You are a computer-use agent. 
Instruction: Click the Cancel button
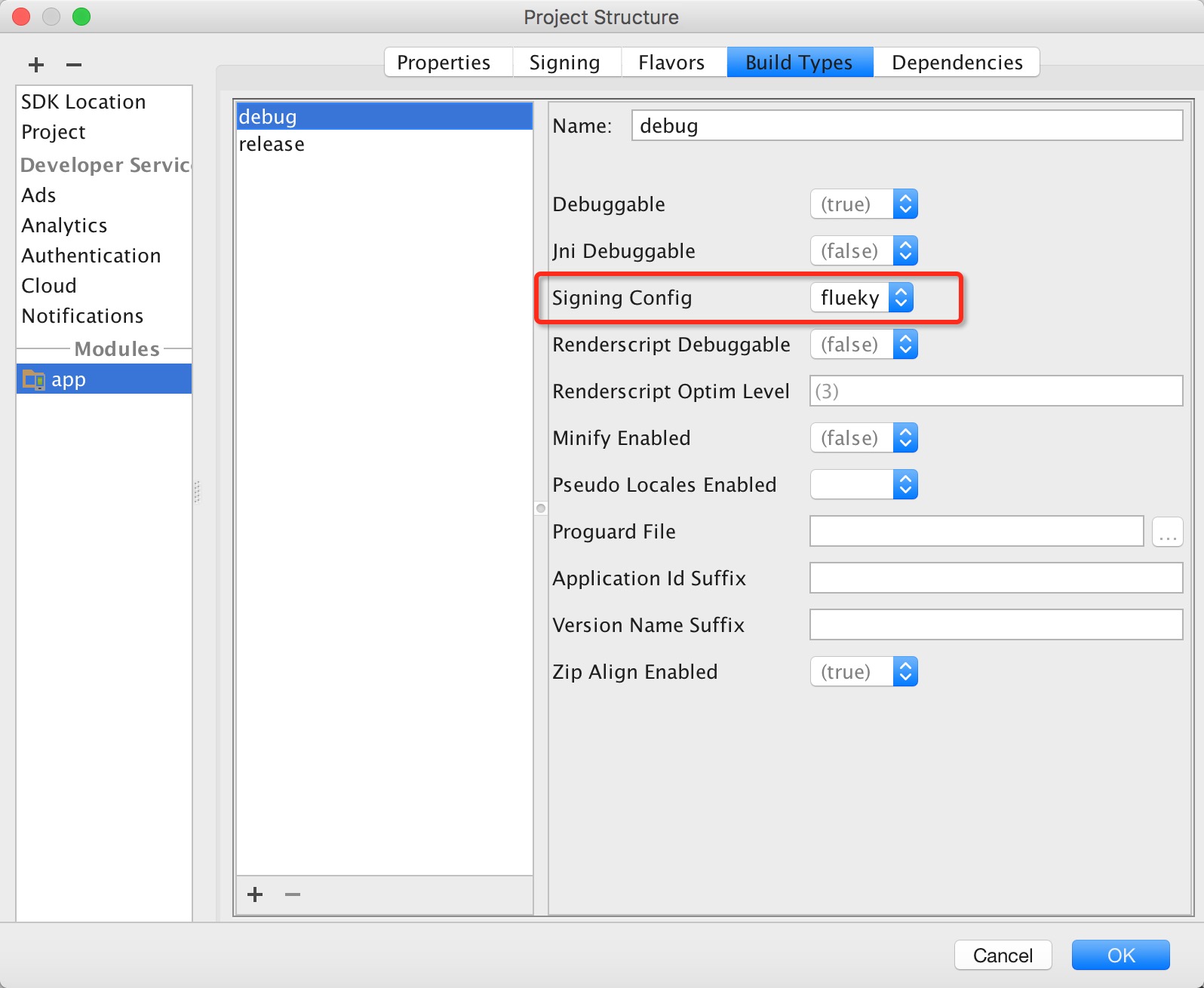[x=1003, y=956]
